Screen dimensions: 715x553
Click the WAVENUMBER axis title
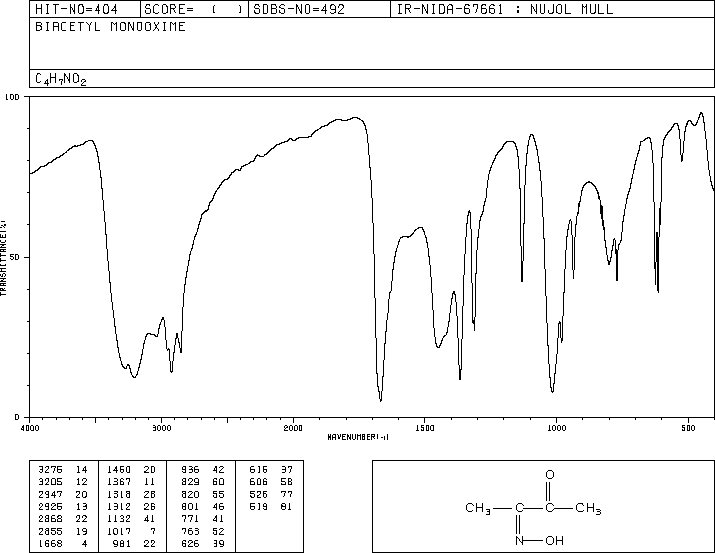358,437
